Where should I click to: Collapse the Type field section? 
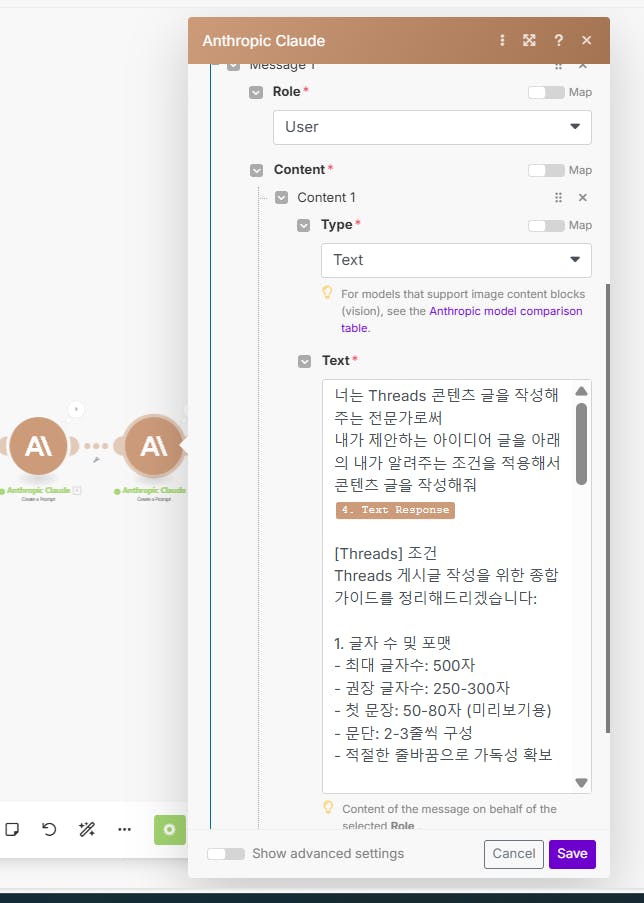click(304, 225)
